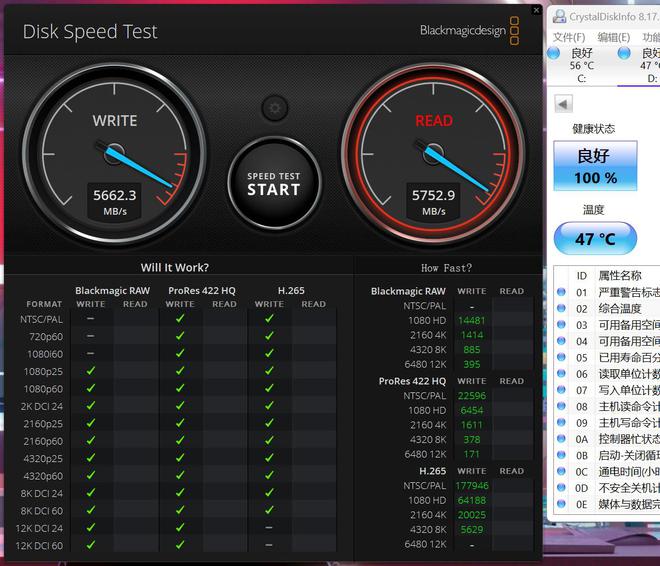Click the 8K DCI 24 format row label
660x566 pixels.
click(x=42, y=493)
